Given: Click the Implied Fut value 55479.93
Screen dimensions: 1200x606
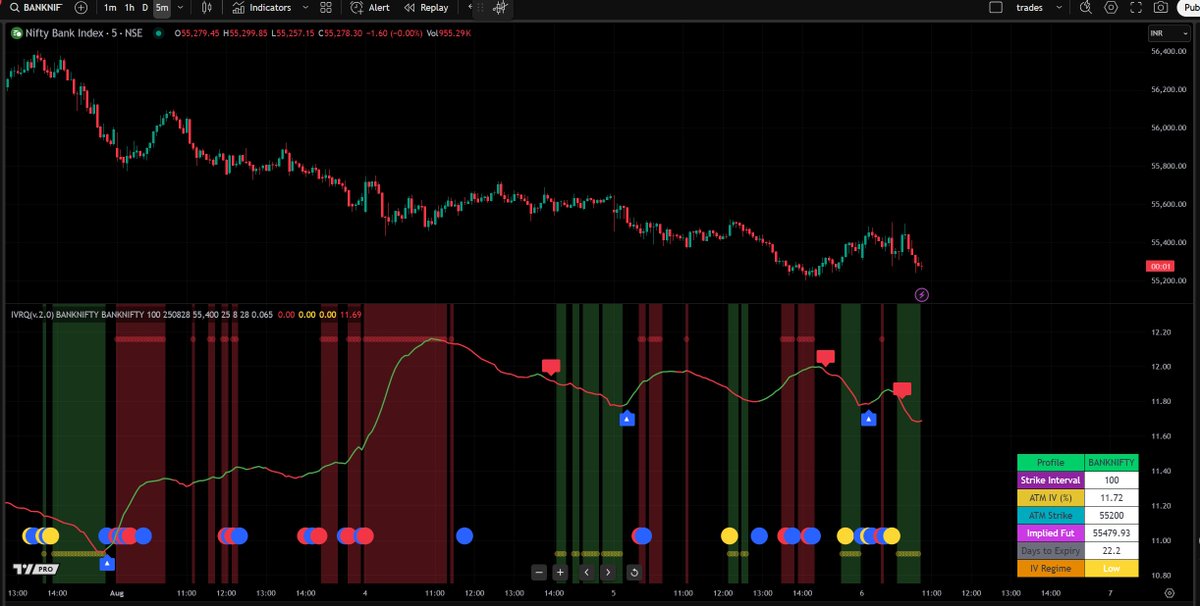Looking at the screenshot, I should (x=1111, y=533).
